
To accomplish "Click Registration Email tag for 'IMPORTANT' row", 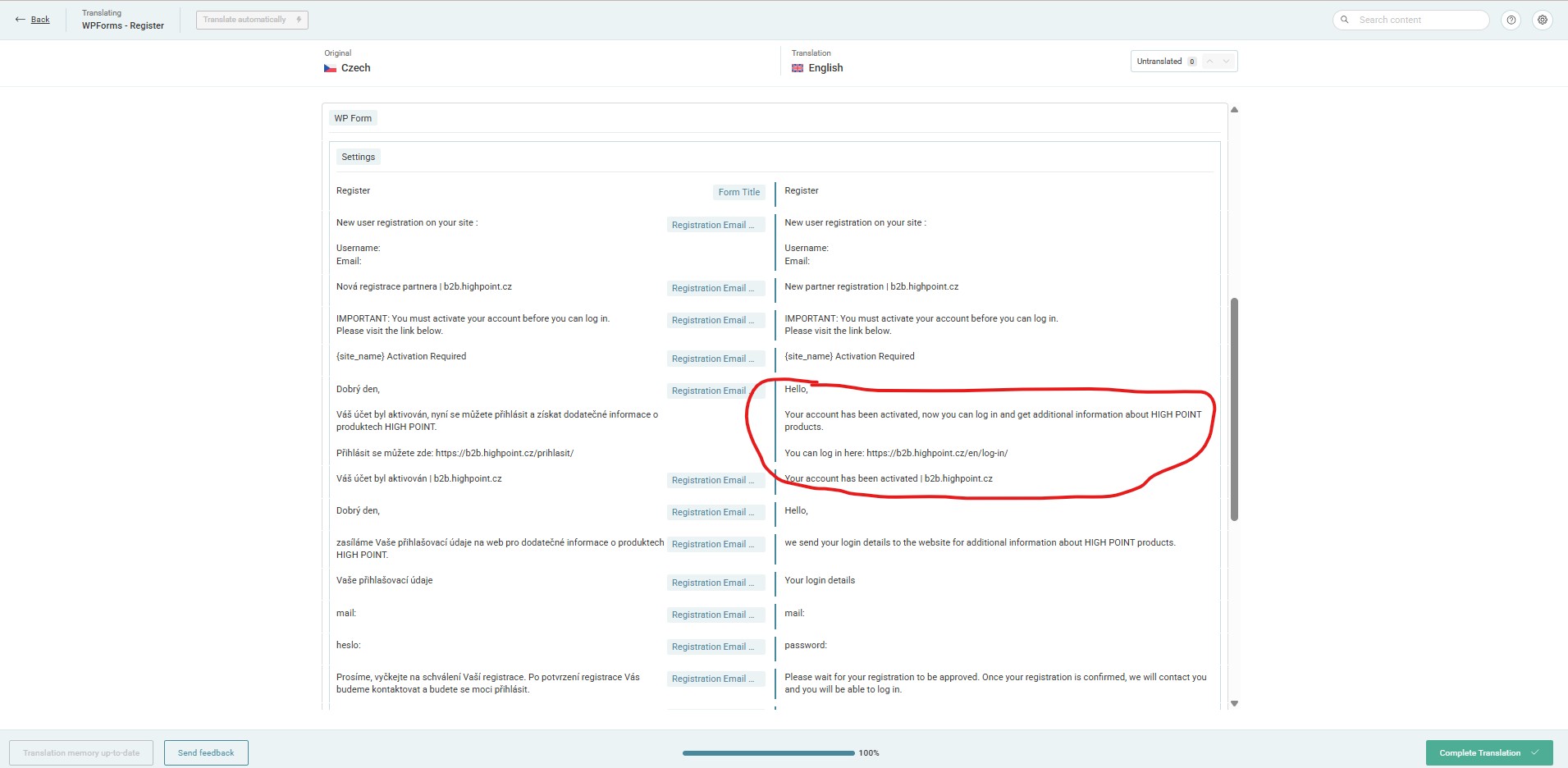I will click(x=715, y=320).
